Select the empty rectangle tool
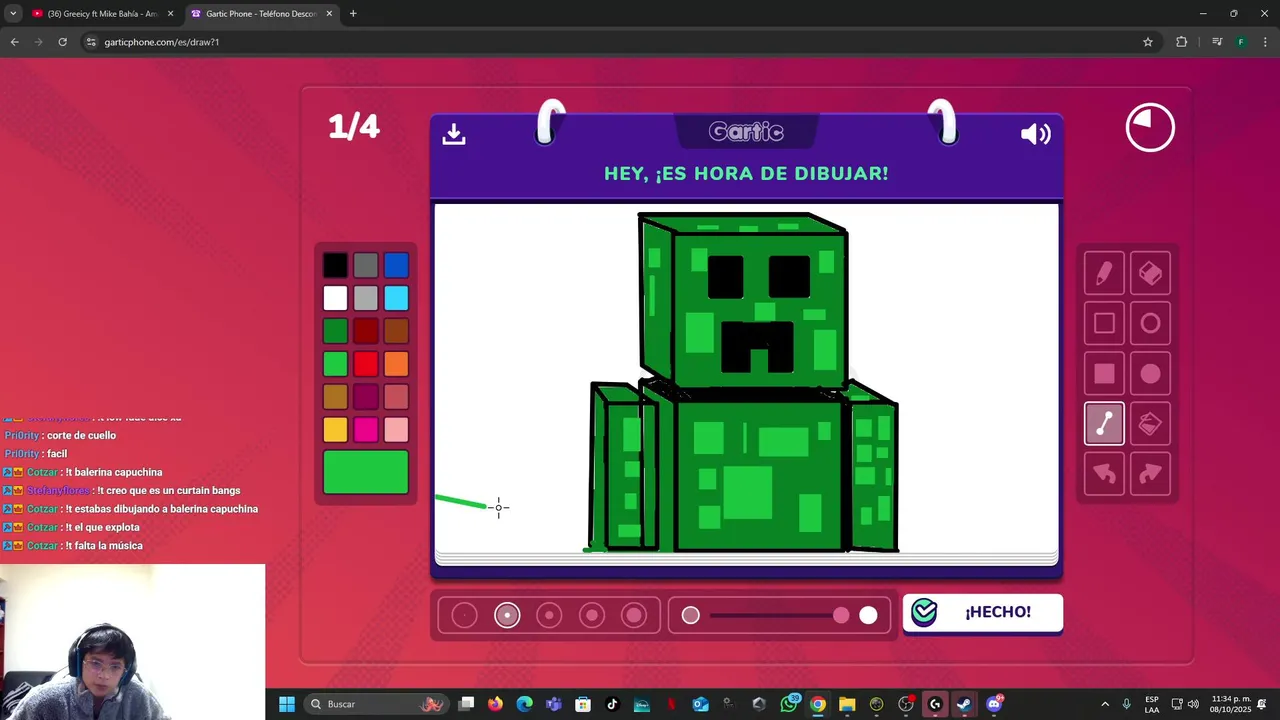Viewport: 1280px width, 720px height. (1104, 323)
